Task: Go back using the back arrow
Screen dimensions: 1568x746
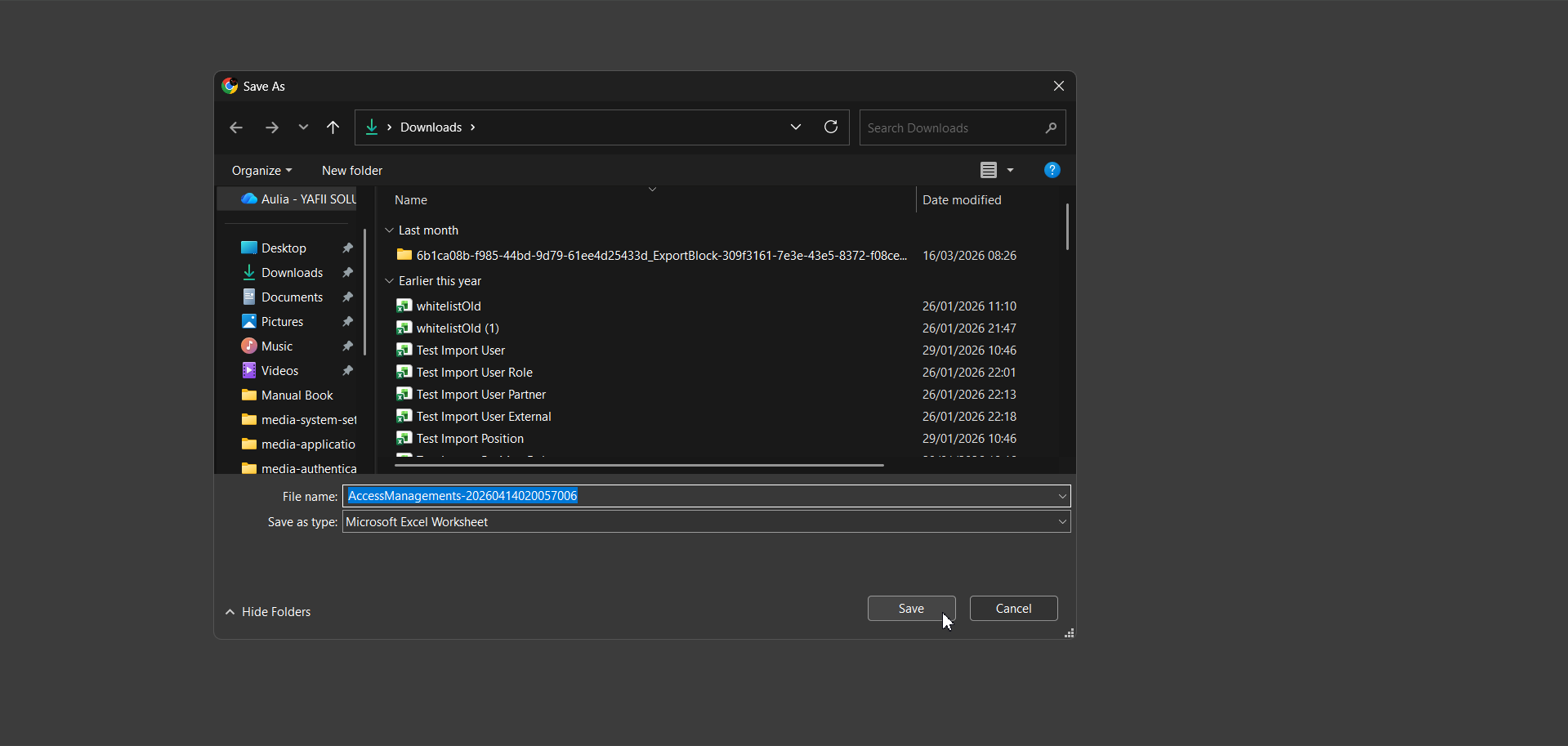Action: (x=236, y=127)
